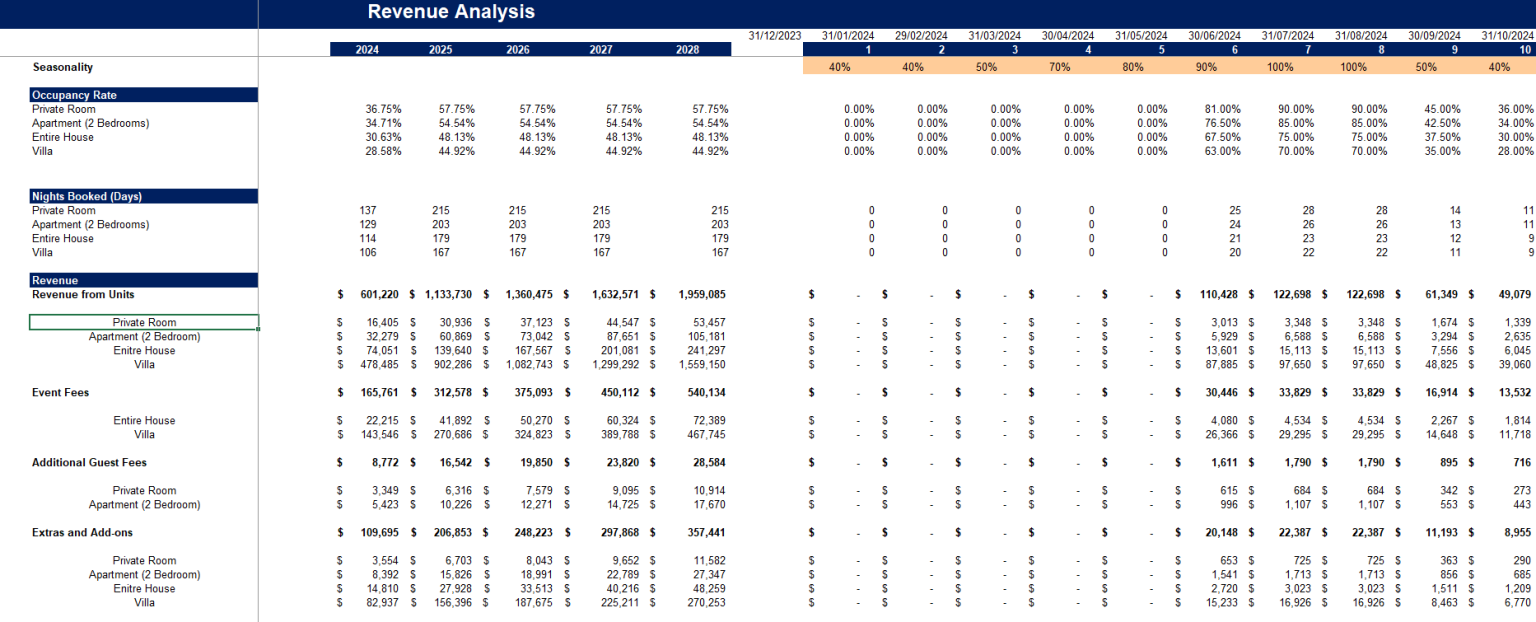Select the 2024 year column header

pyautogui.click(x=367, y=49)
